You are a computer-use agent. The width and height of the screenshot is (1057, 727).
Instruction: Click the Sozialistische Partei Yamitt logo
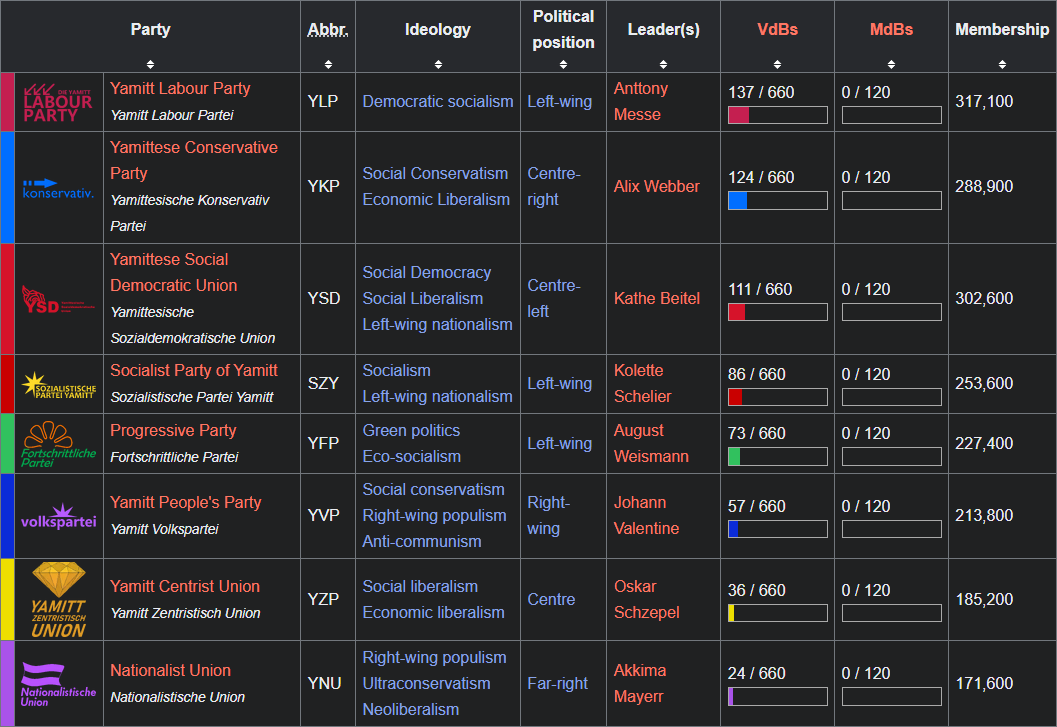tap(58, 385)
